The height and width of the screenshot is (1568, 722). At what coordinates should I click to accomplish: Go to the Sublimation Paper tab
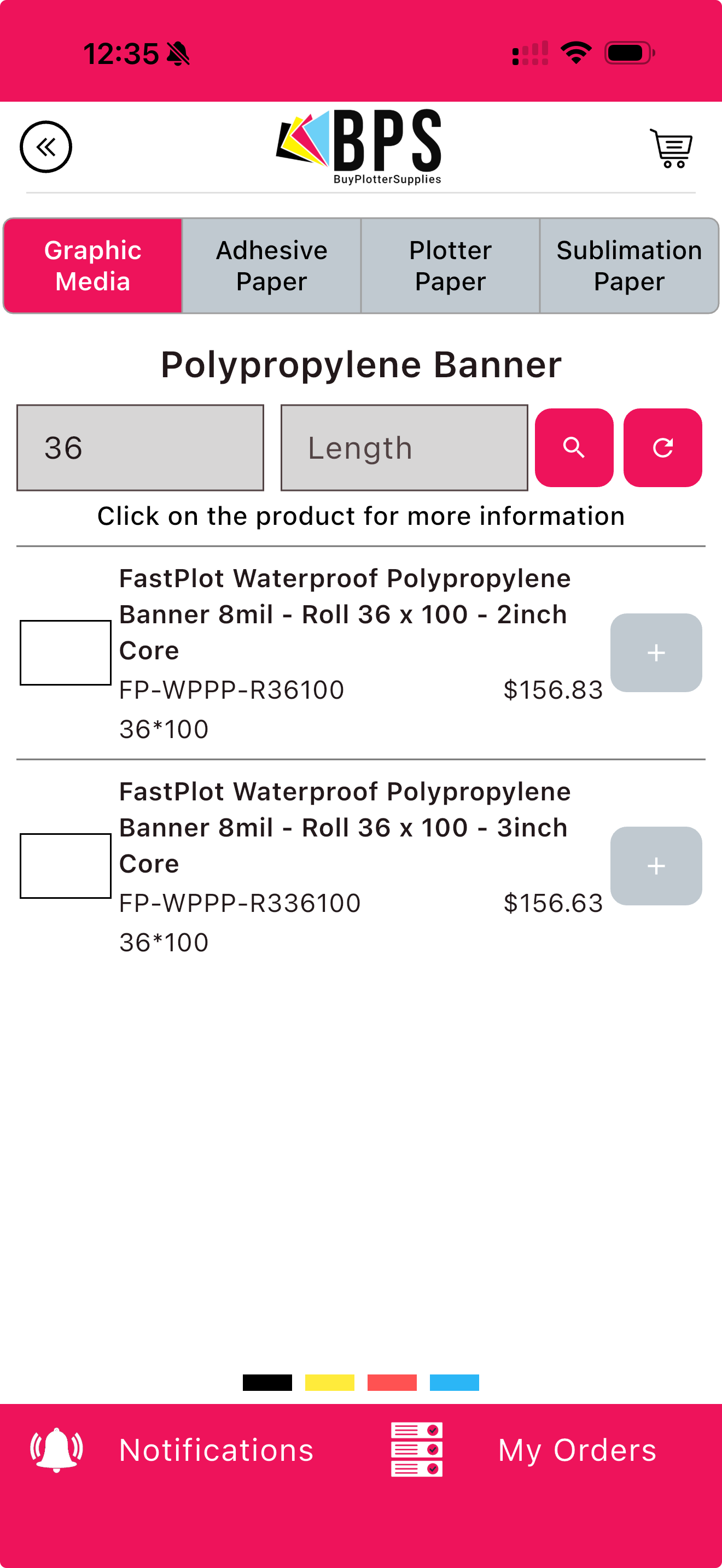[x=629, y=266]
